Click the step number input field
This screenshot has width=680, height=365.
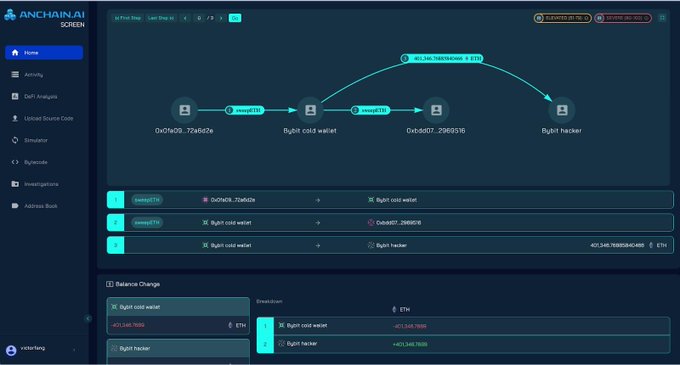[x=199, y=18]
